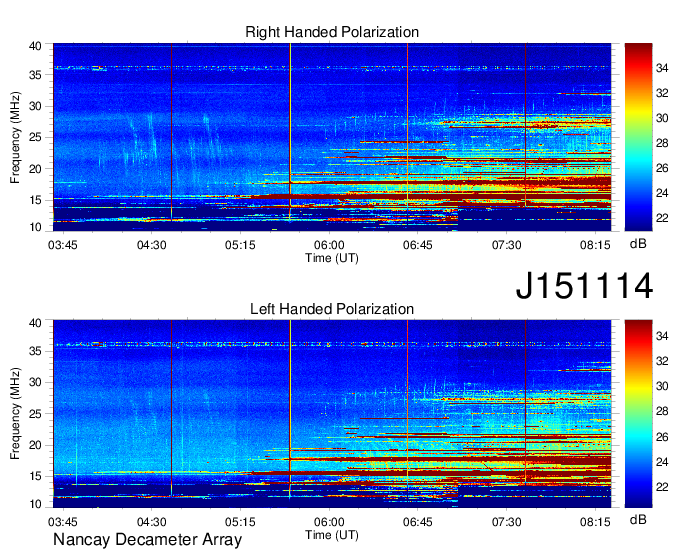Click 10 MHz tick on Right Handed frequency axis

point(36,227)
